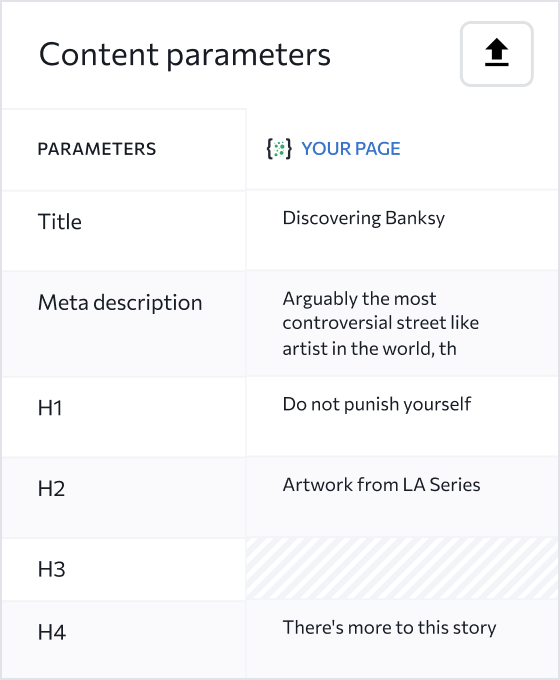This screenshot has width=560, height=680.
Task: Select the PARAMETERS column header
Action: (97, 149)
